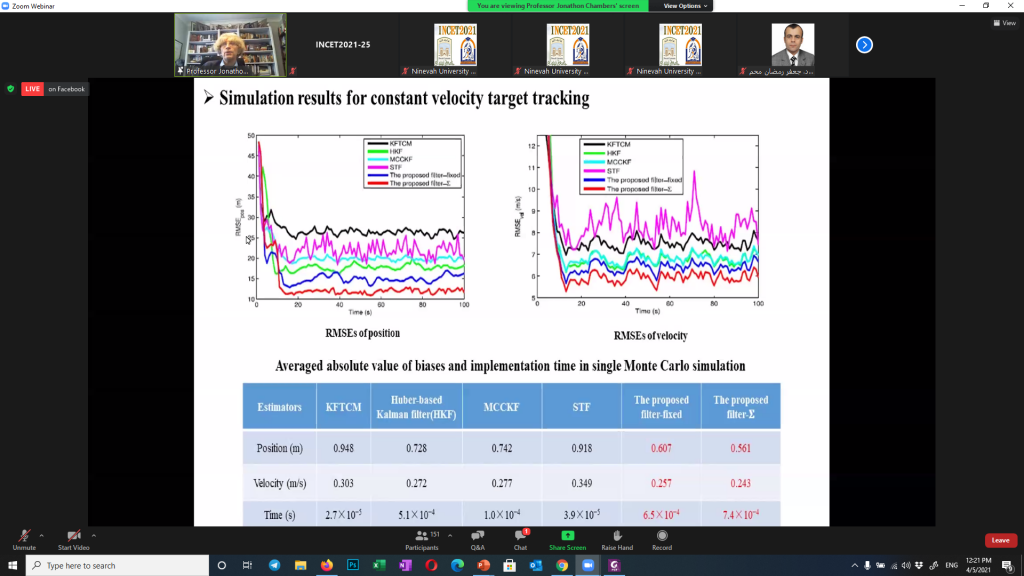The width and height of the screenshot is (1024, 576).
Task: Leave the webinar using the red Leave button
Action: tap(1000, 540)
